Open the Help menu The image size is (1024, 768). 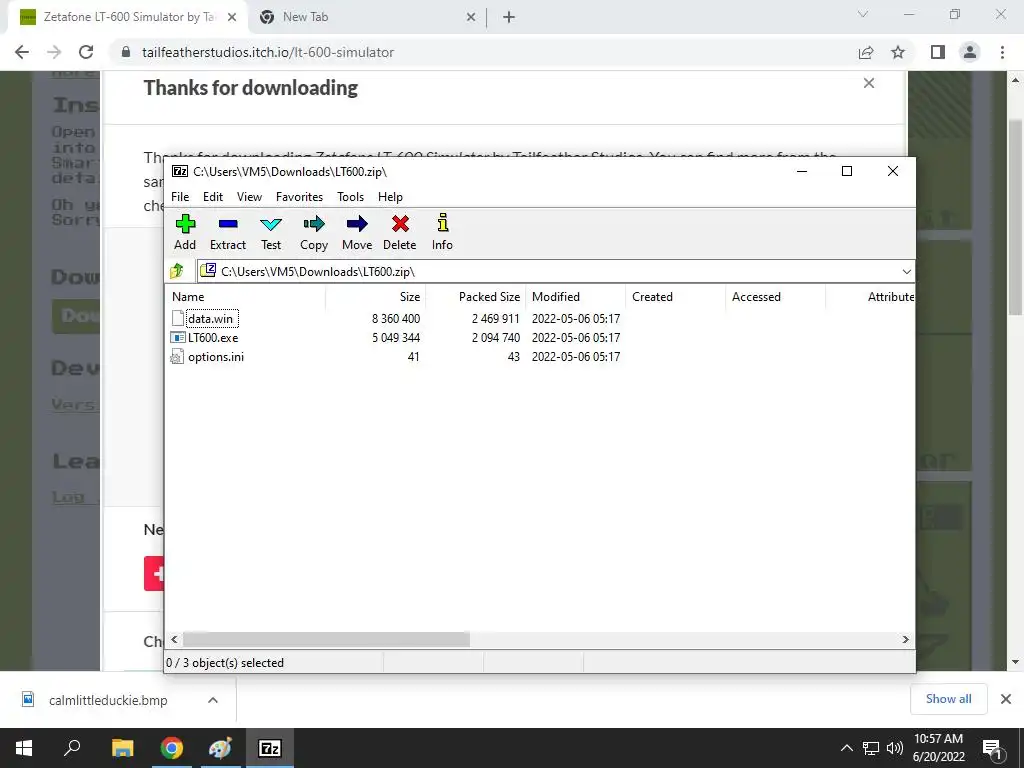(x=390, y=197)
